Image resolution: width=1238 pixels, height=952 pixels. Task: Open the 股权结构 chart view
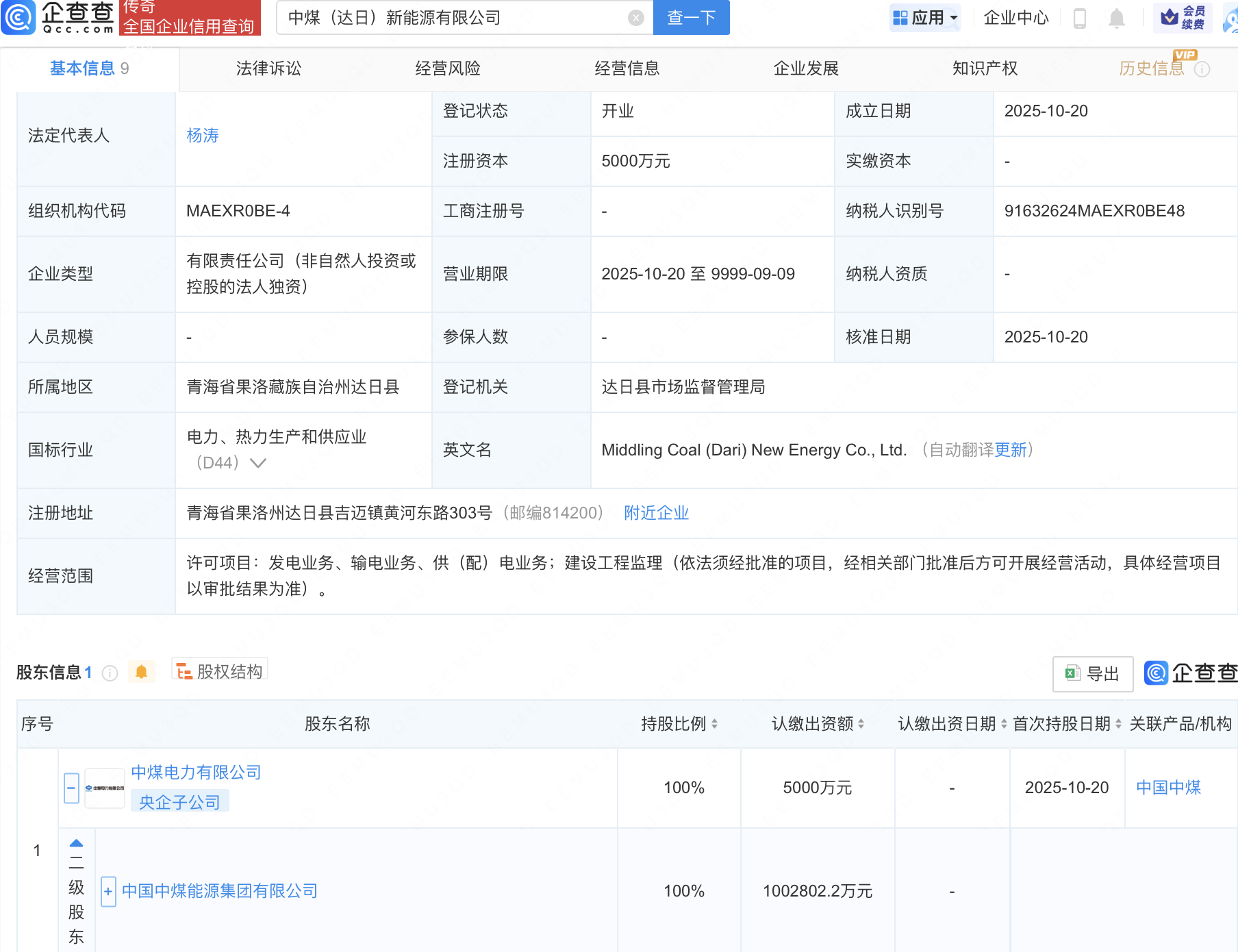click(x=220, y=672)
